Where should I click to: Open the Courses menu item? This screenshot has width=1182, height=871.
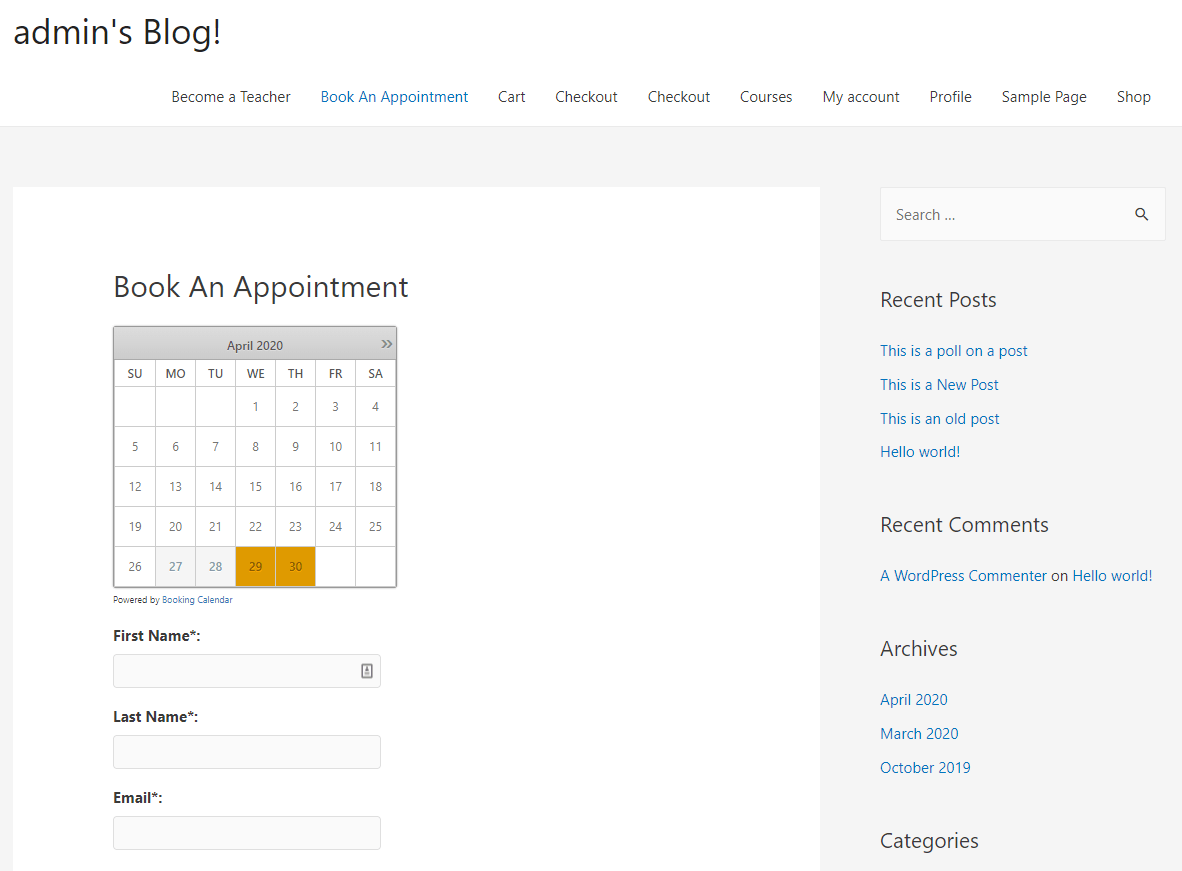click(x=766, y=97)
